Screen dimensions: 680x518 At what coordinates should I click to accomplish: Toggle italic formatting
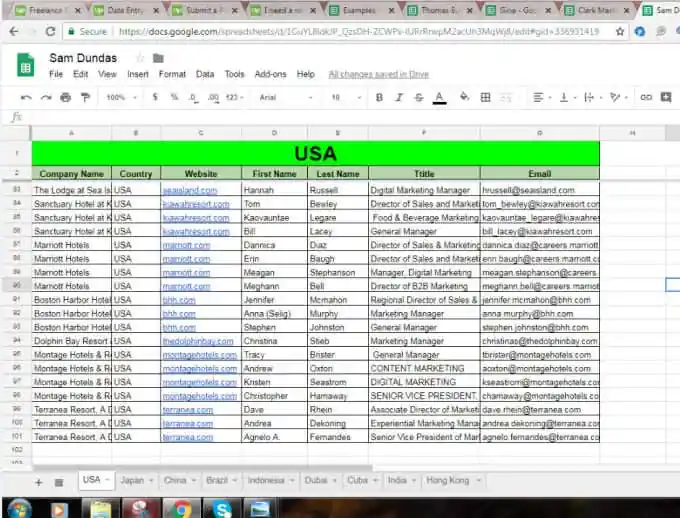399,97
